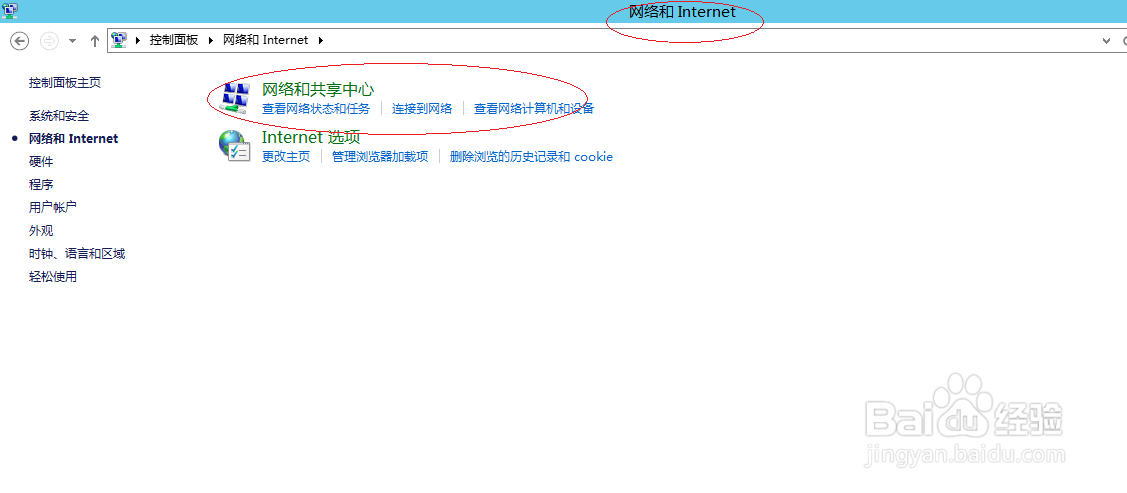The height and width of the screenshot is (493, 1127).
Task: Open 程序 category in the sidebar
Action: pyautogui.click(x=41, y=185)
